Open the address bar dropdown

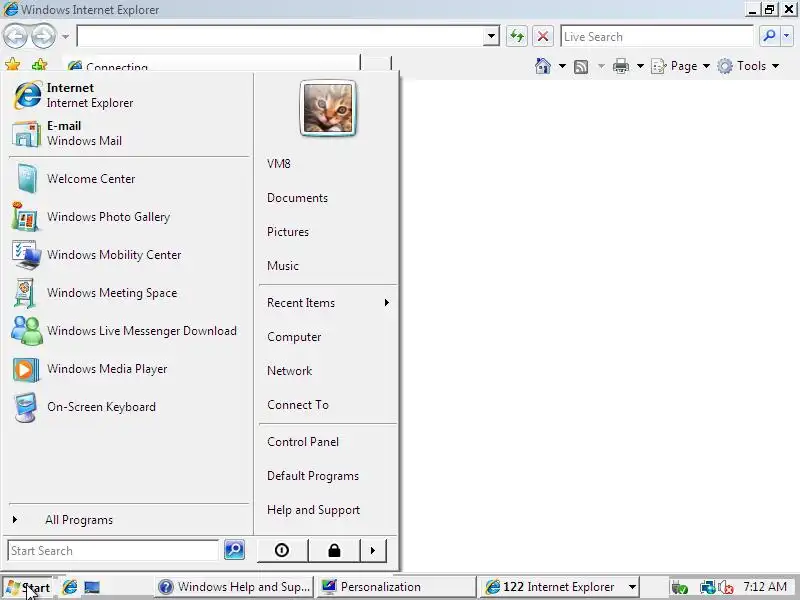(x=491, y=36)
